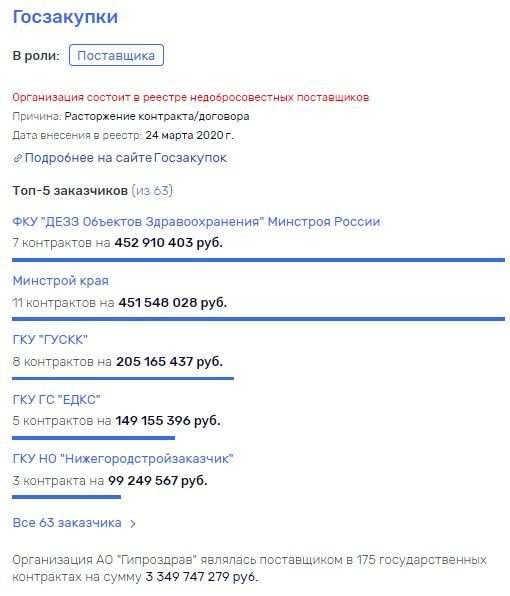Open ГКУ НО Нижегородстройзаказчик link
This screenshot has height=596, width=510.
click(123, 459)
